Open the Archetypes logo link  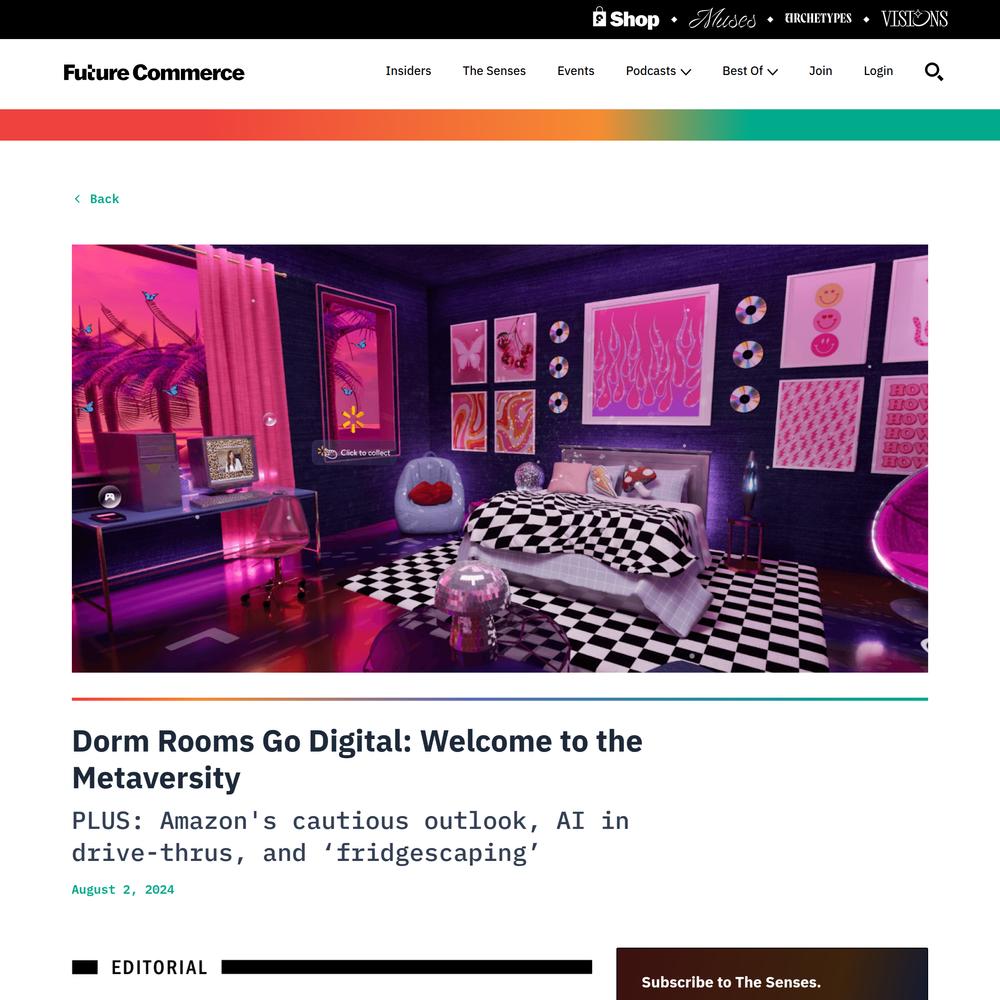pyautogui.click(x=818, y=18)
